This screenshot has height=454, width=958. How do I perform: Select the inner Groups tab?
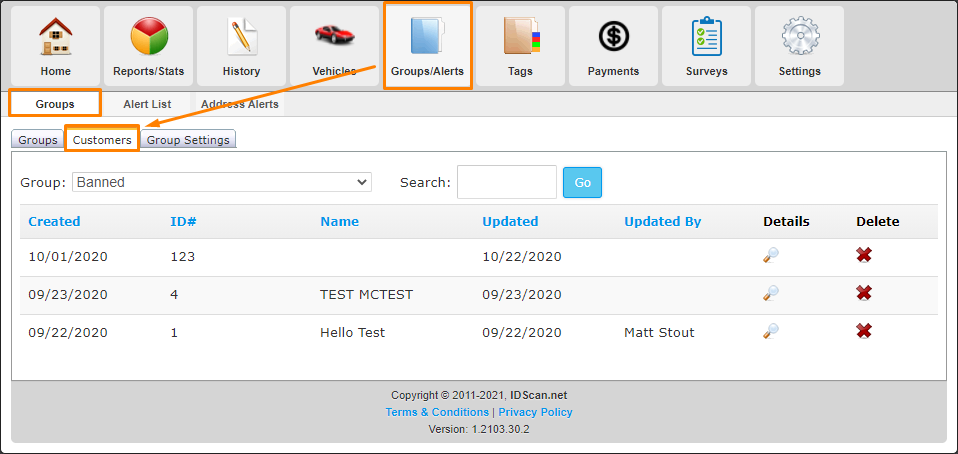point(38,140)
